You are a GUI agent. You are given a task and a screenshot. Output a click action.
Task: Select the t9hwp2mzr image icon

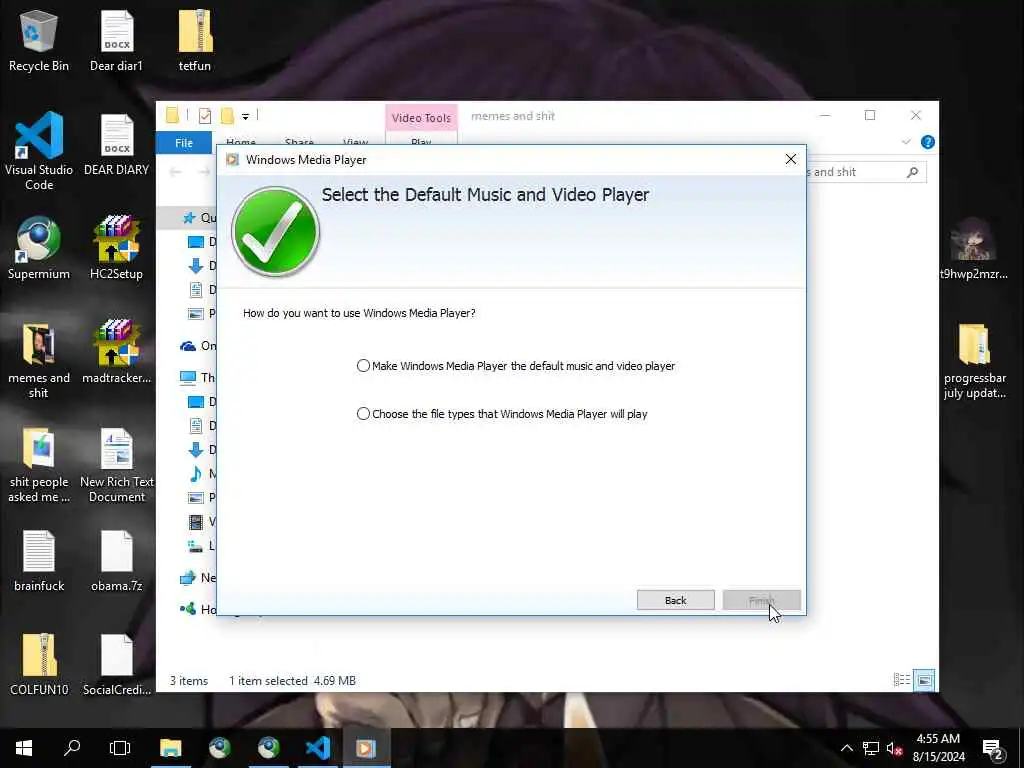973,249
